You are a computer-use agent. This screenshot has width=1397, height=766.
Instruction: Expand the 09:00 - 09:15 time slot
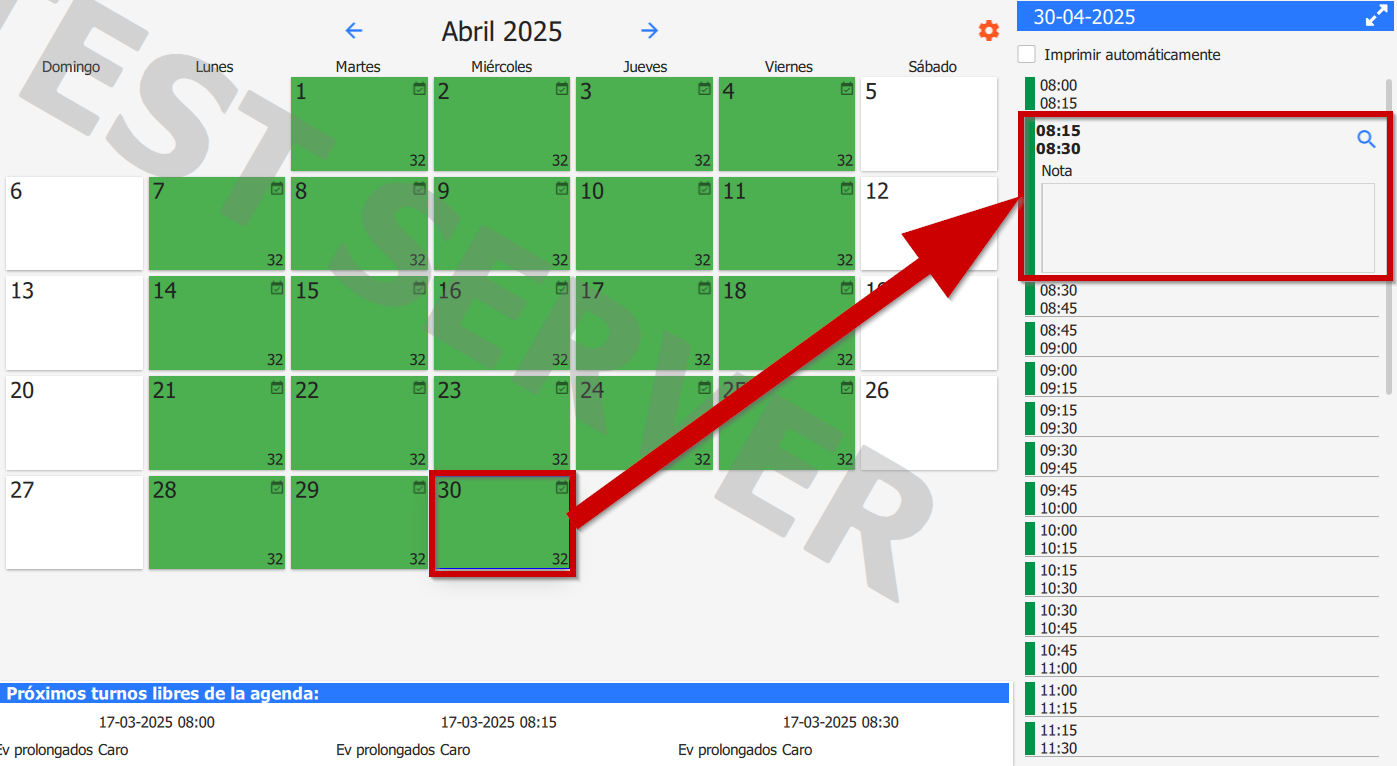[1200, 379]
